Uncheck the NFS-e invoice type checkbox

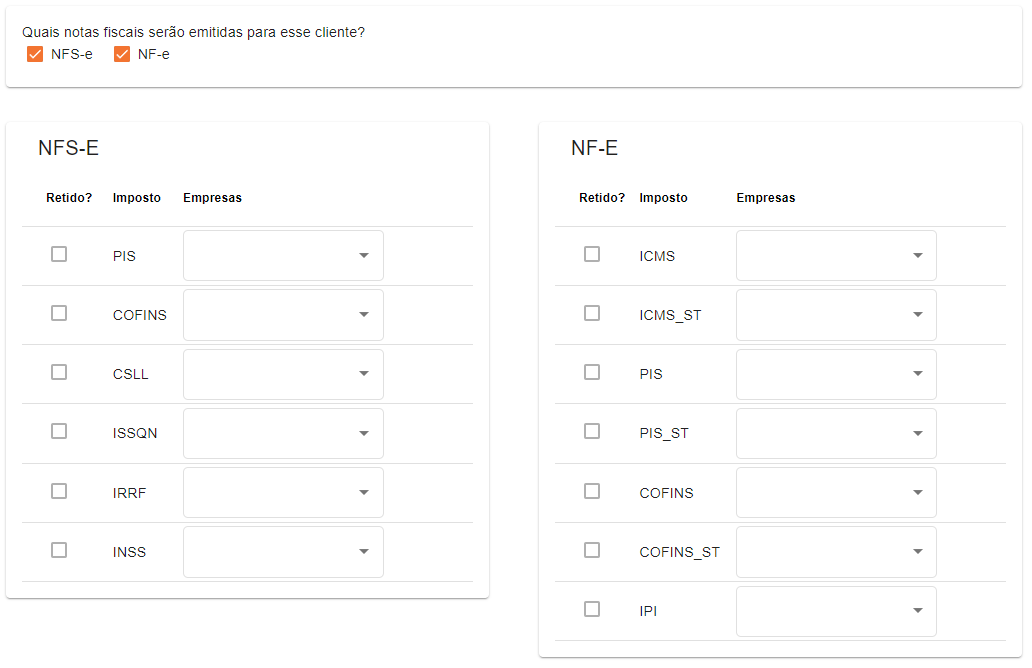coord(36,54)
